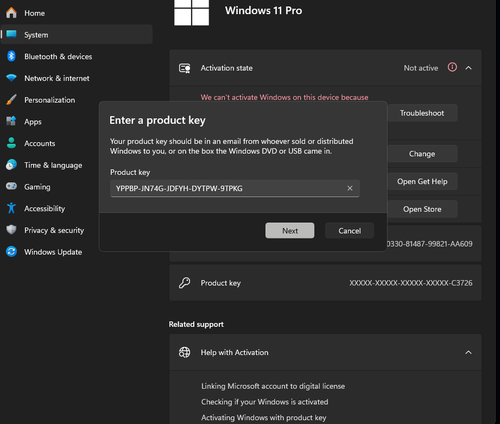Open Time & language settings
500x424 pixels.
coord(50,165)
